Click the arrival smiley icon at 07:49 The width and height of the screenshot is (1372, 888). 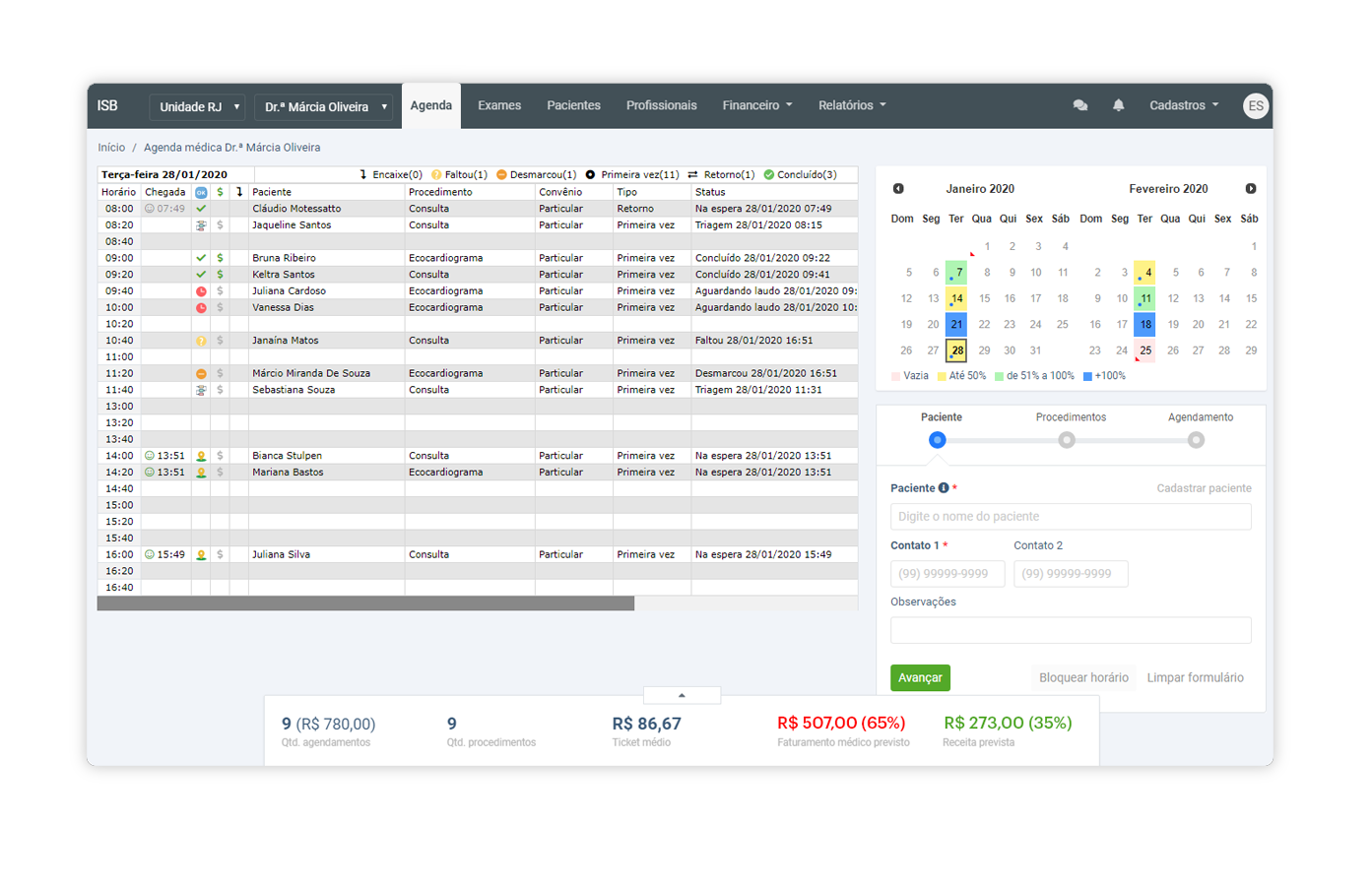[x=150, y=209]
